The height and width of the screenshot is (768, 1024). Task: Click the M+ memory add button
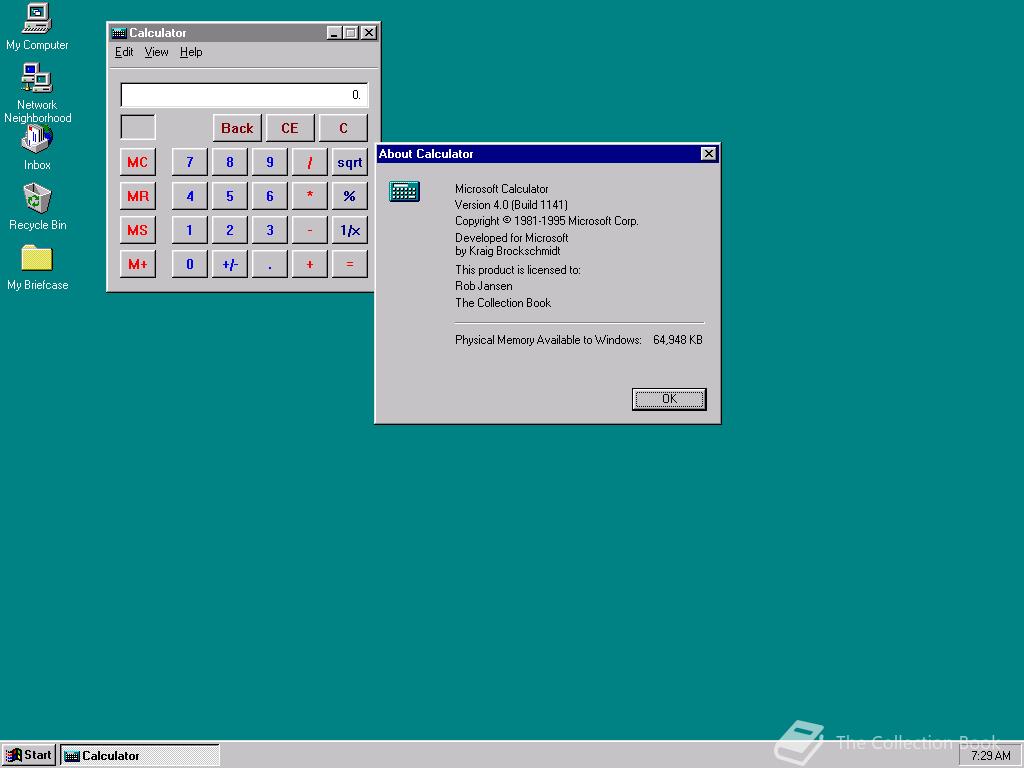click(138, 264)
